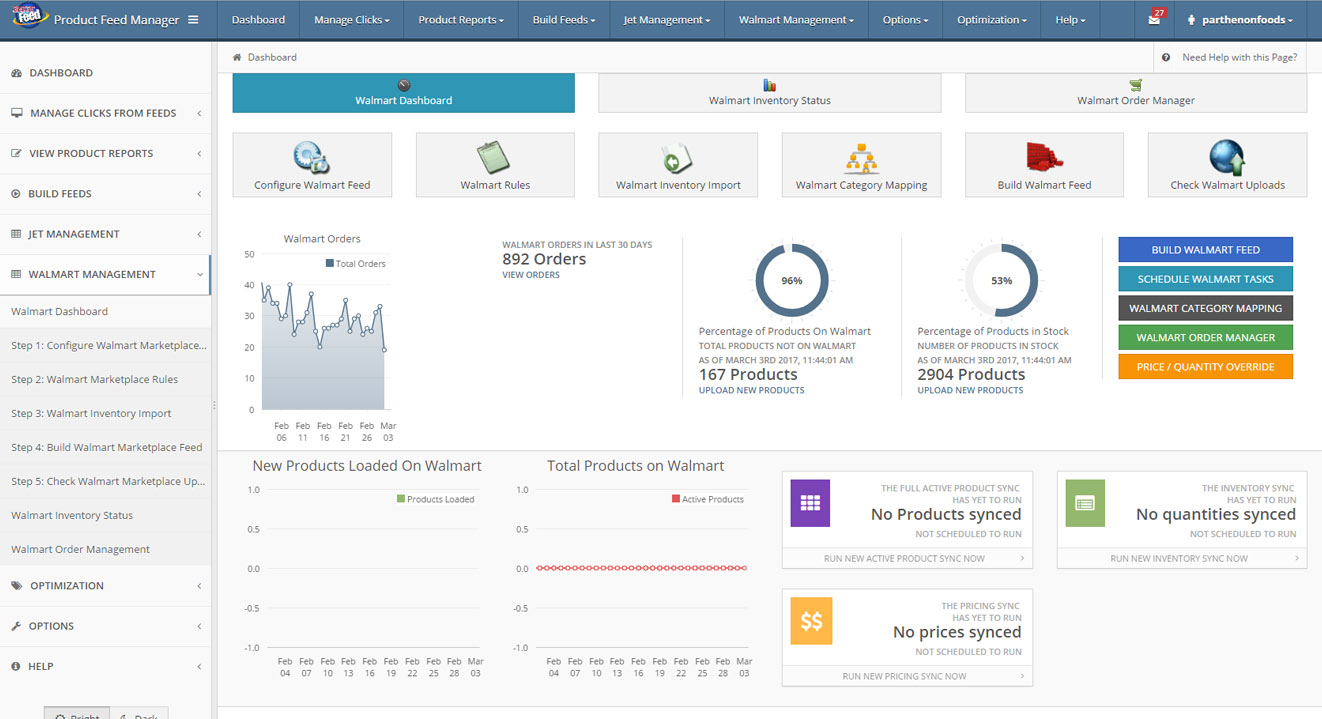Viewport: 1322px width, 719px height.
Task: Open the top-bar Jet Management dropdown
Action: 667,20
